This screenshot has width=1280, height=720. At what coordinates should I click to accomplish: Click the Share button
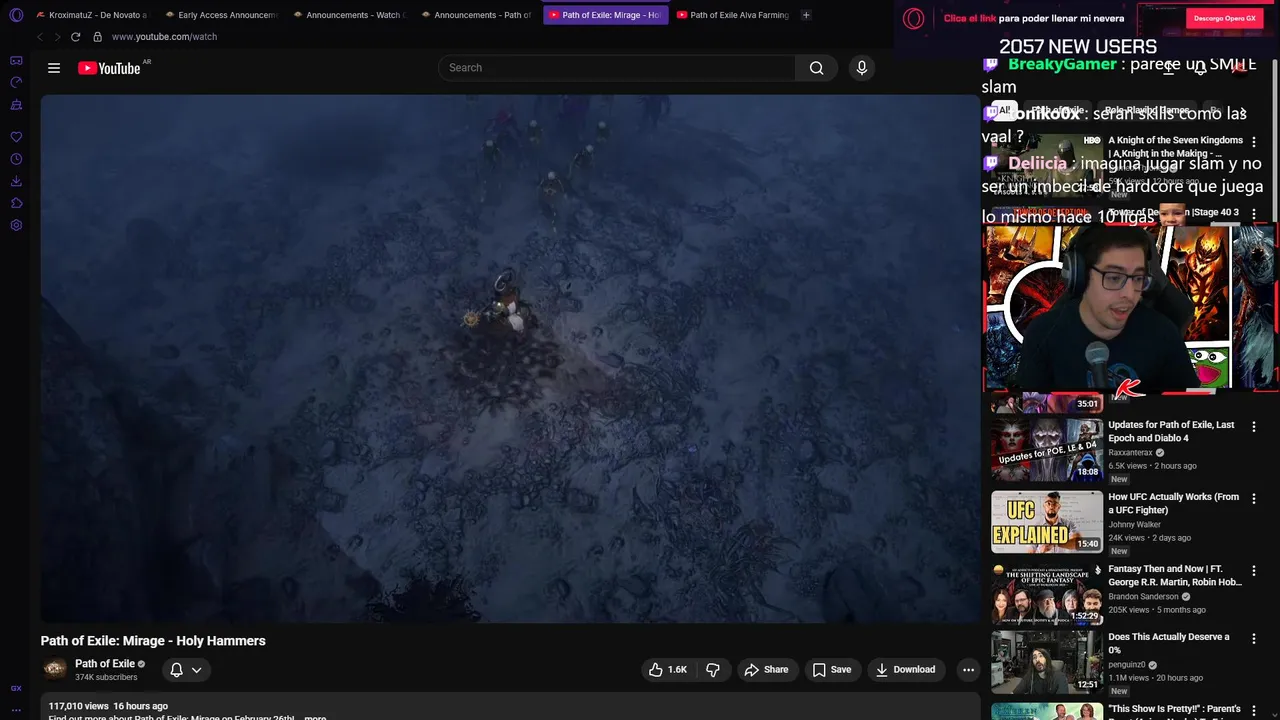pyautogui.click(x=766, y=670)
